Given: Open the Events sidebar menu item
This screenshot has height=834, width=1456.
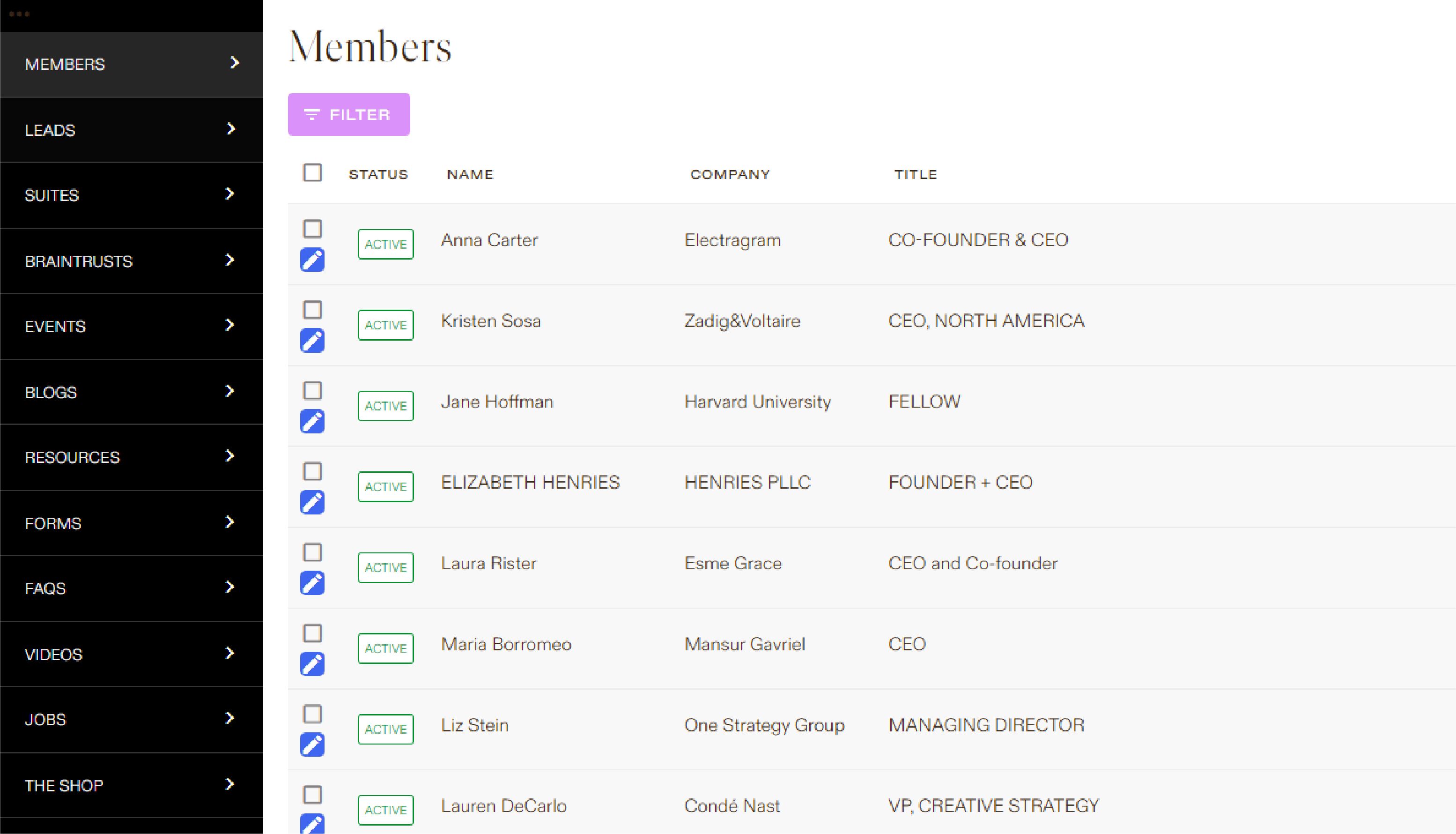Looking at the screenshot, I should [55, 326].
